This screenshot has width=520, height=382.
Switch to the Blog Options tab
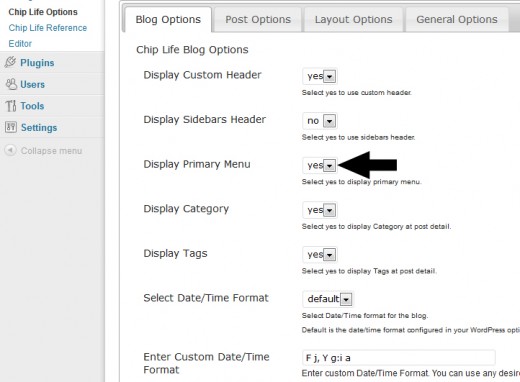tap(168, 20)
